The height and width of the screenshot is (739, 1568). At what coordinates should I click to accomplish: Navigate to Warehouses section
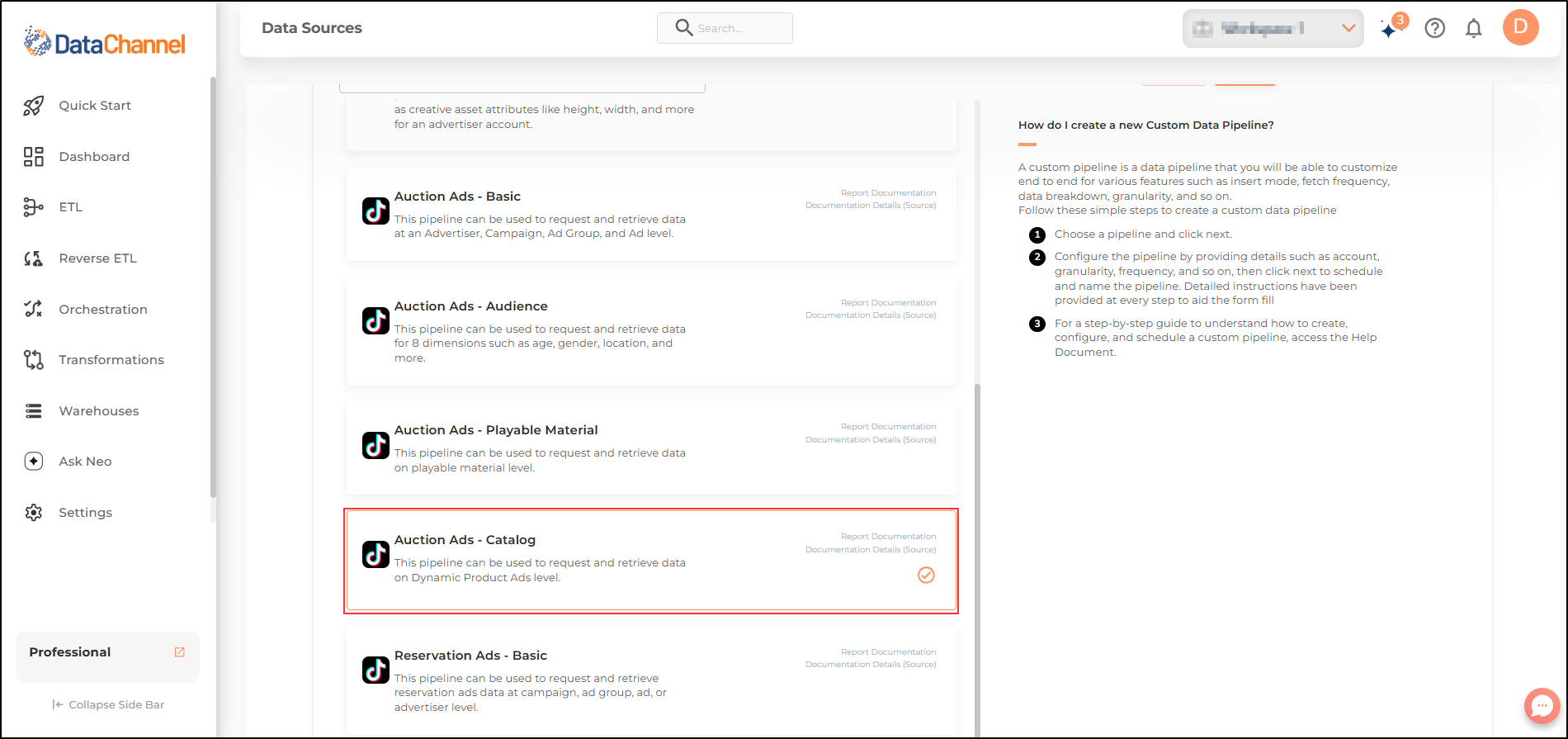point(99,411)
